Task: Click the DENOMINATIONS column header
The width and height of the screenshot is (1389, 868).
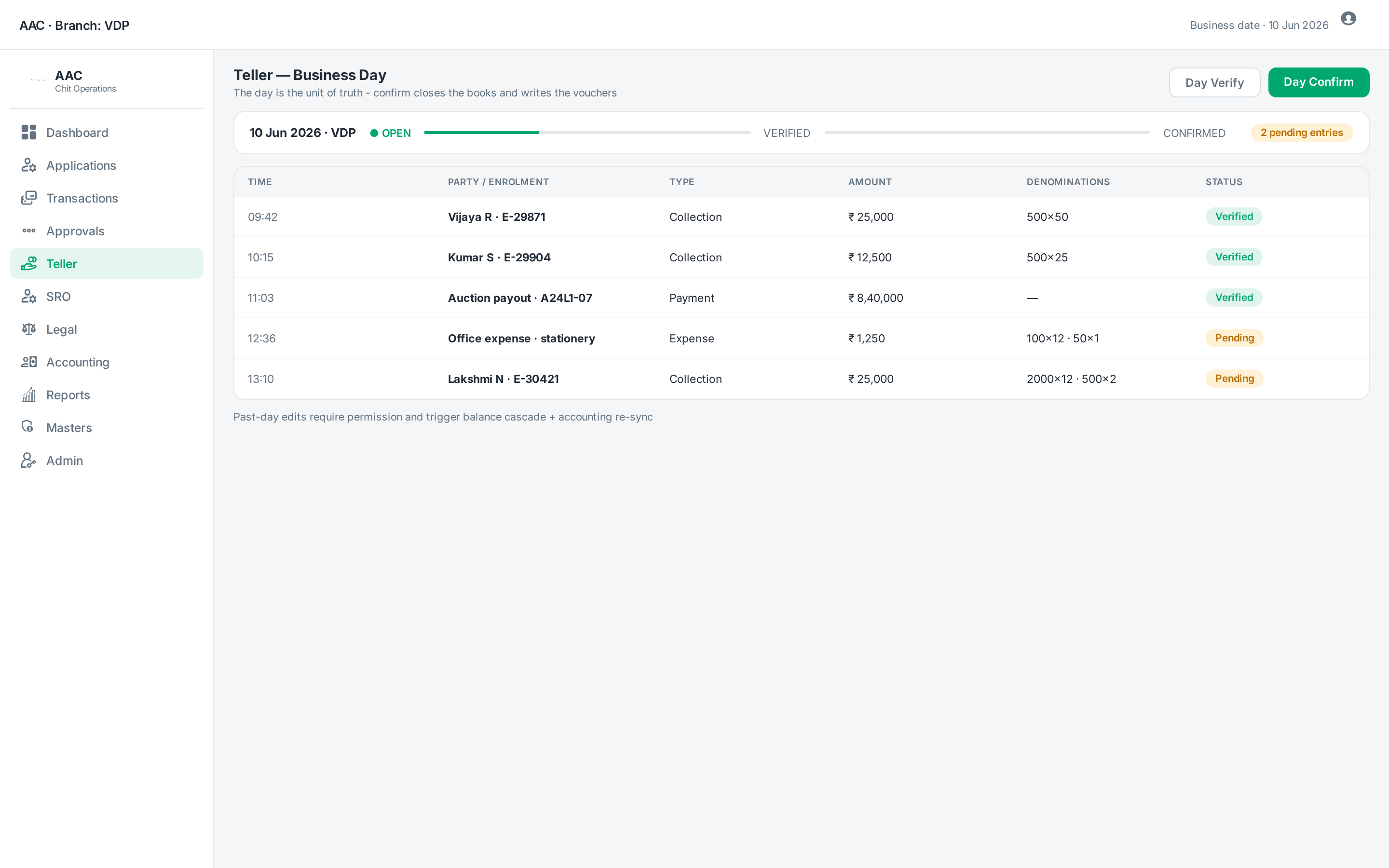Action: point(1068,182)
